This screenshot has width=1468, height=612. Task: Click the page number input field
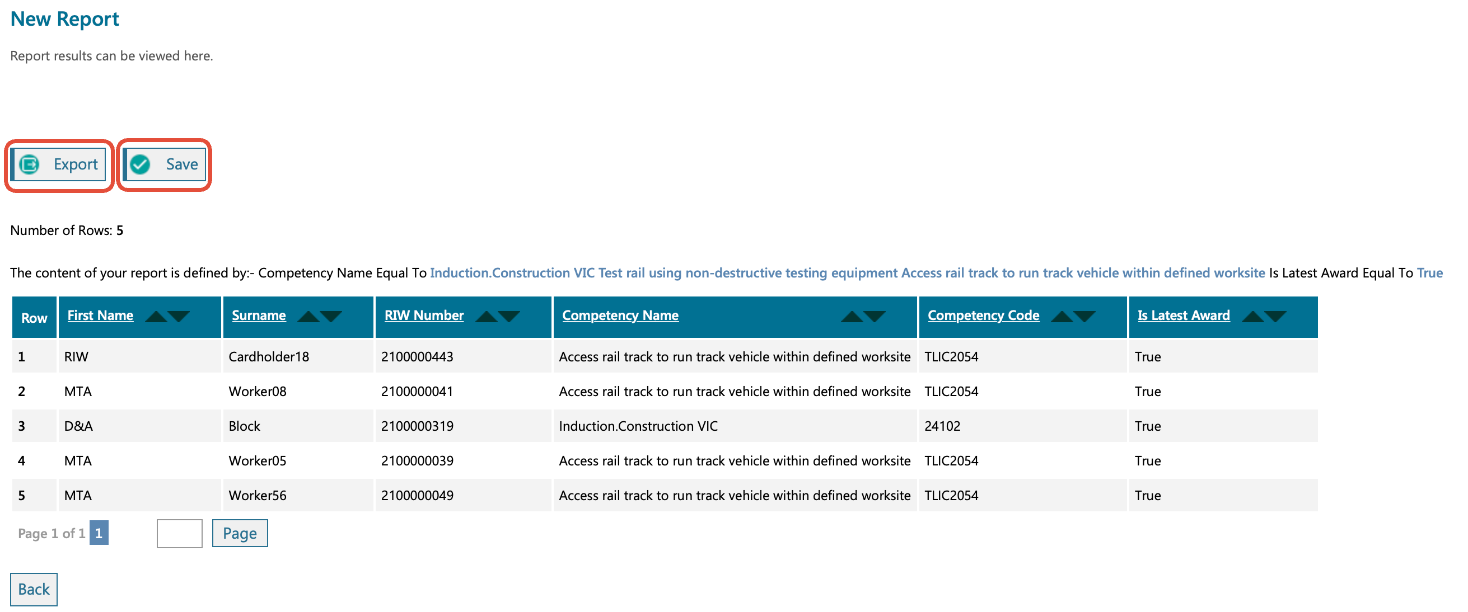pos(180,533)
